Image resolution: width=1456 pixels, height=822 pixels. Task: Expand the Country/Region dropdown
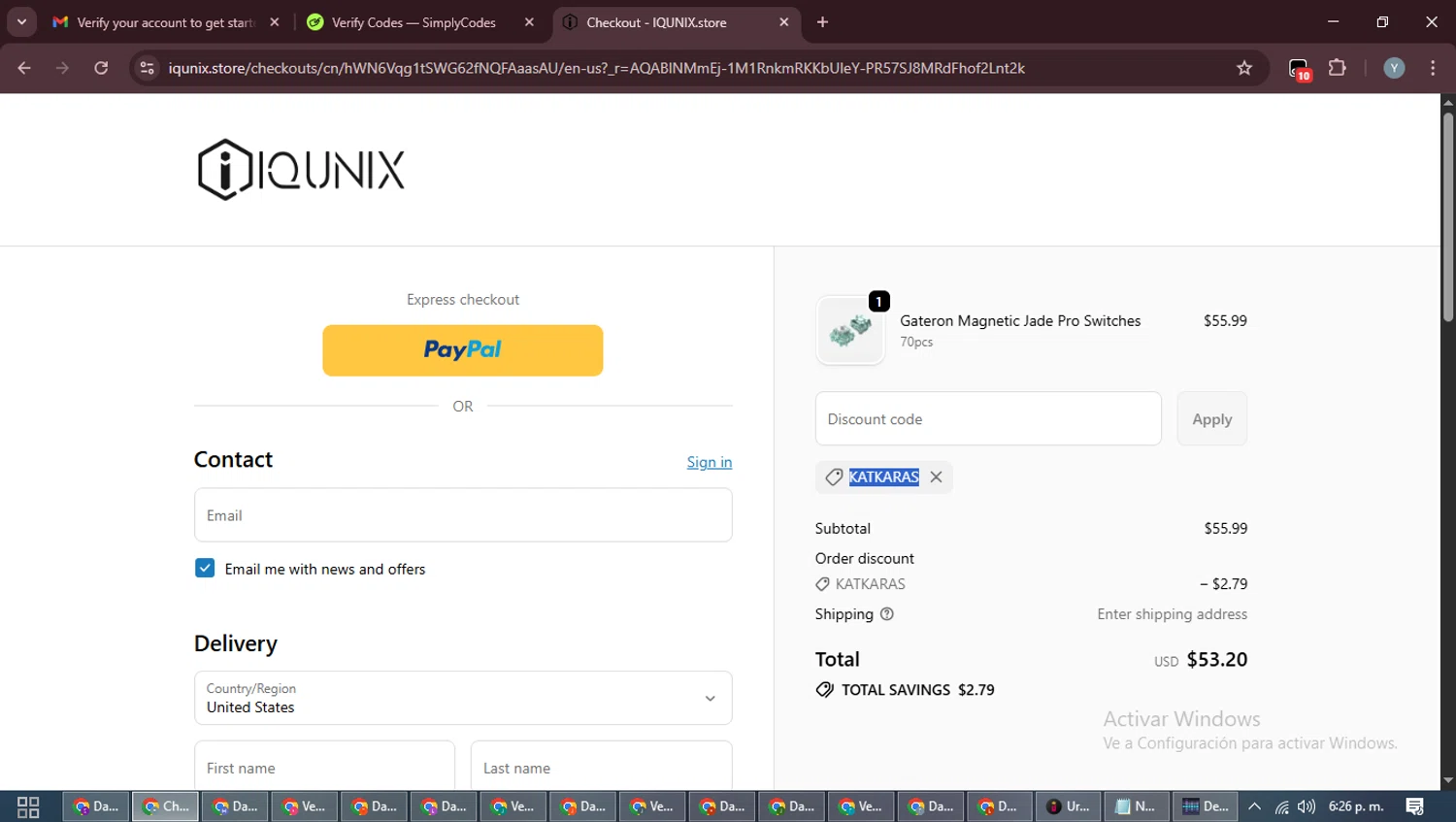[463, 698]
